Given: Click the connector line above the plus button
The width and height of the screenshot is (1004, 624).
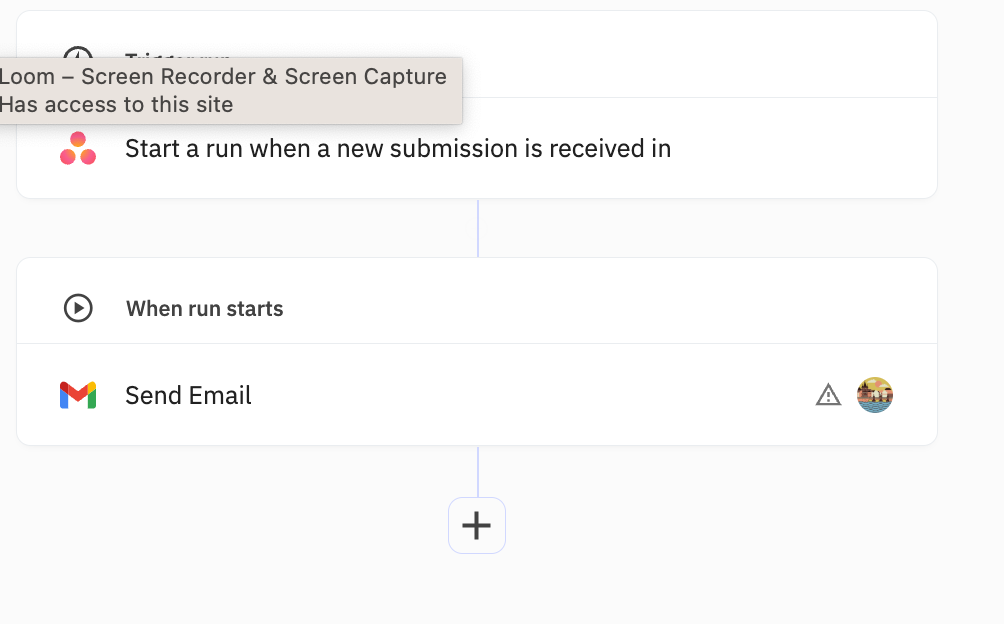Looking at the screenshot, I should 478,470.
